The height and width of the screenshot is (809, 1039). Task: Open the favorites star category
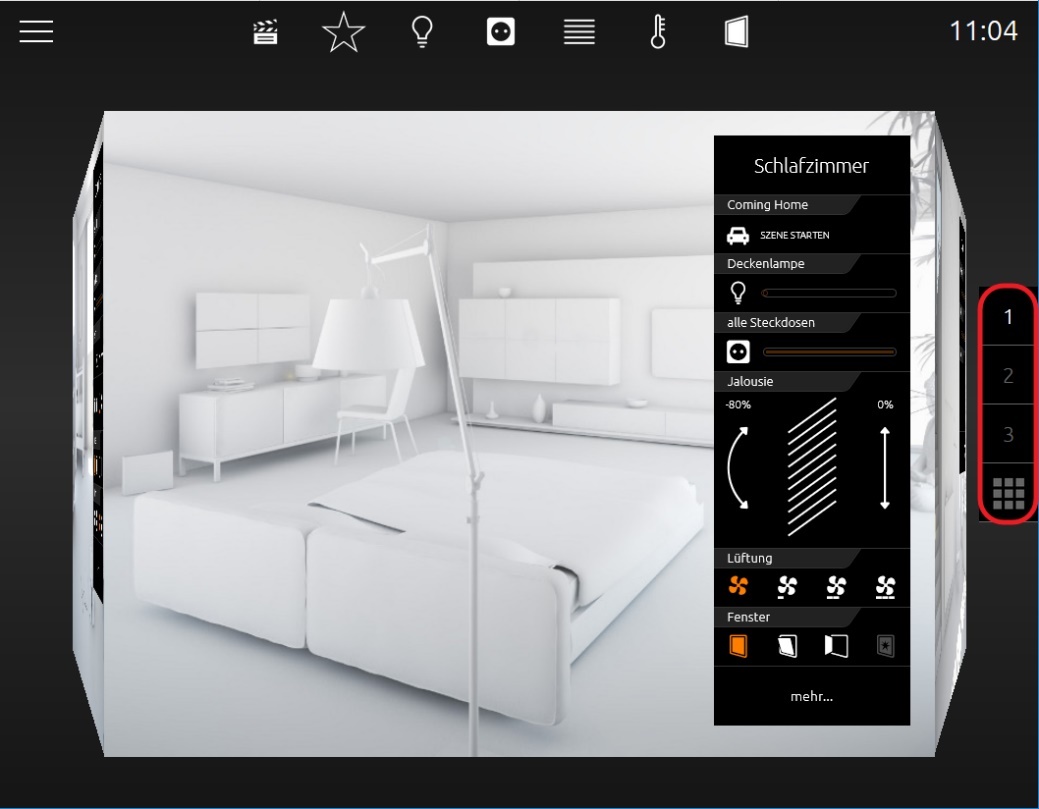[x=343, y=32]
